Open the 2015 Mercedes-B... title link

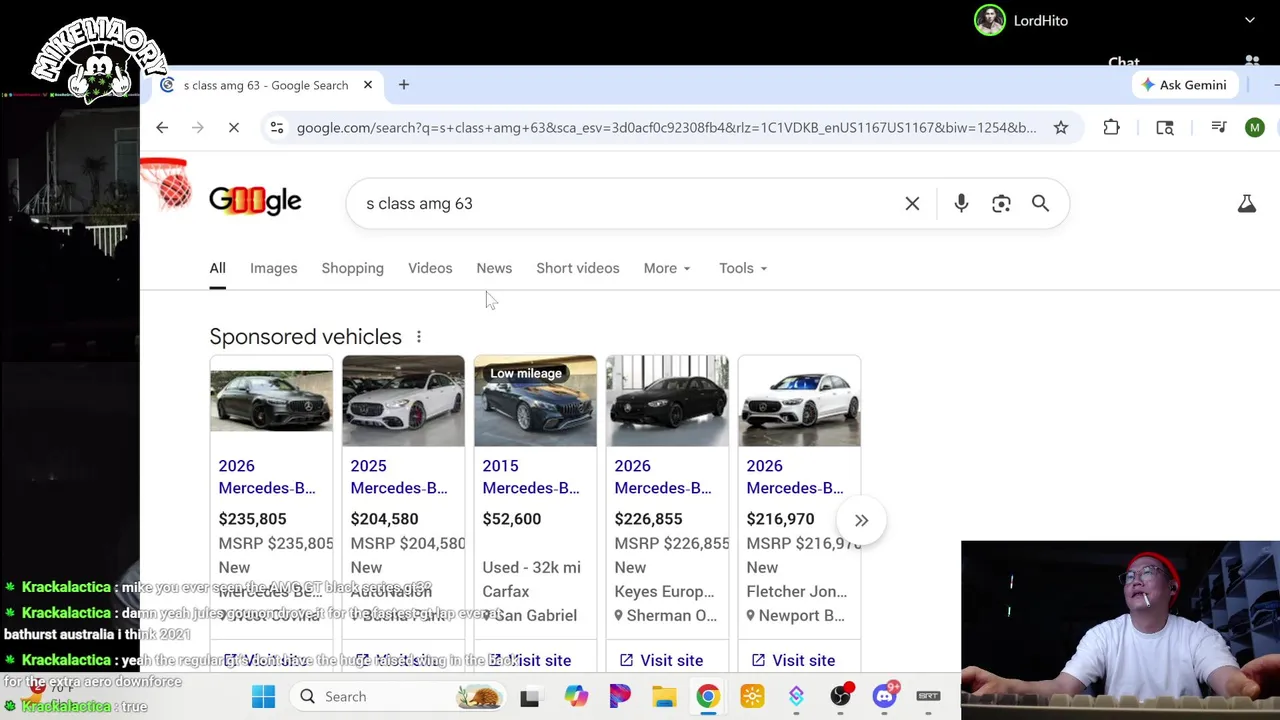coord(531,477)
